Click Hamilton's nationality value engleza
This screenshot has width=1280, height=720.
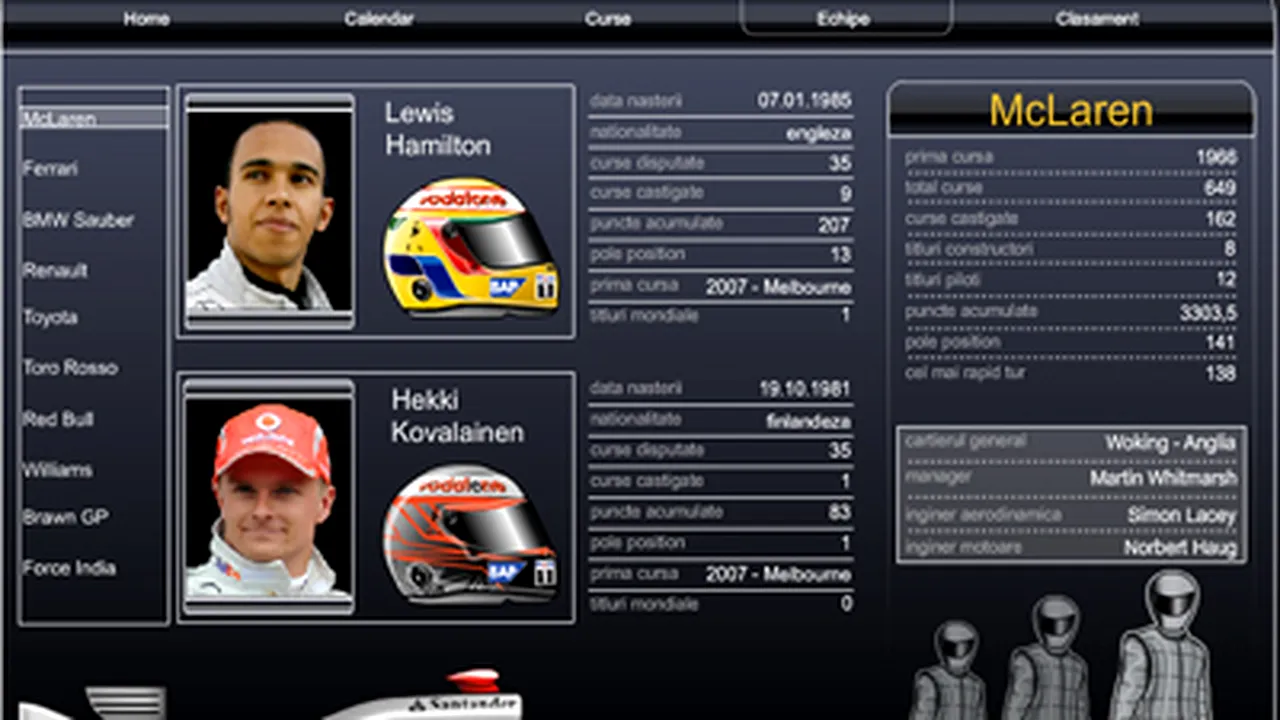[819, 133]
